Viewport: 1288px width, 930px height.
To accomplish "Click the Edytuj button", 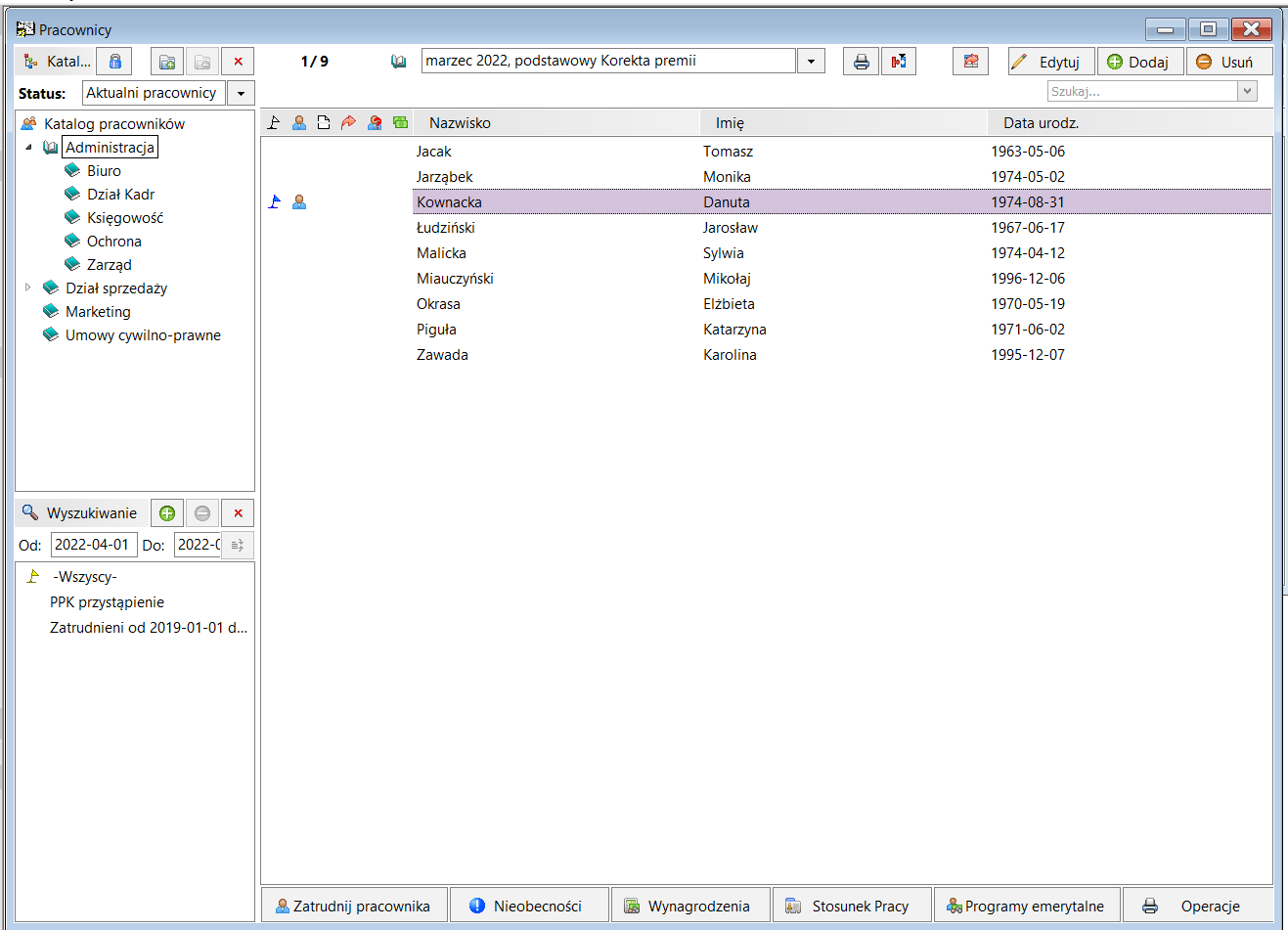I will click(x=1051, y=62).
